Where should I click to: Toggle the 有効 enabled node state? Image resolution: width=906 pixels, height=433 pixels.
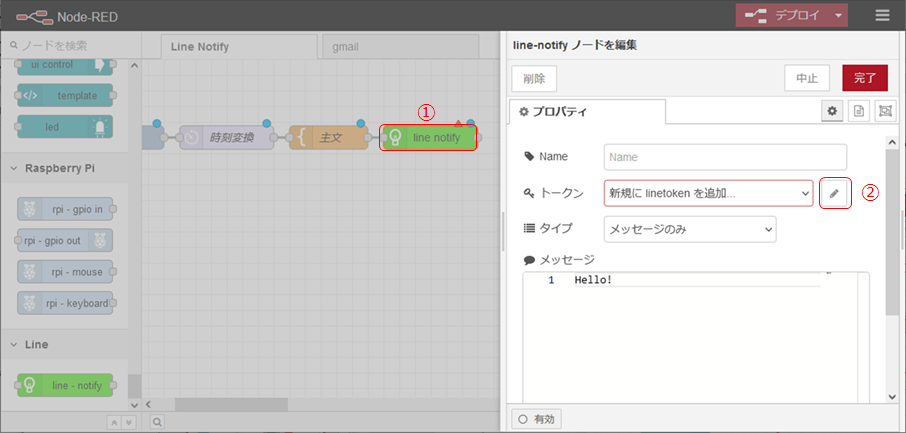tap(536, 419)
